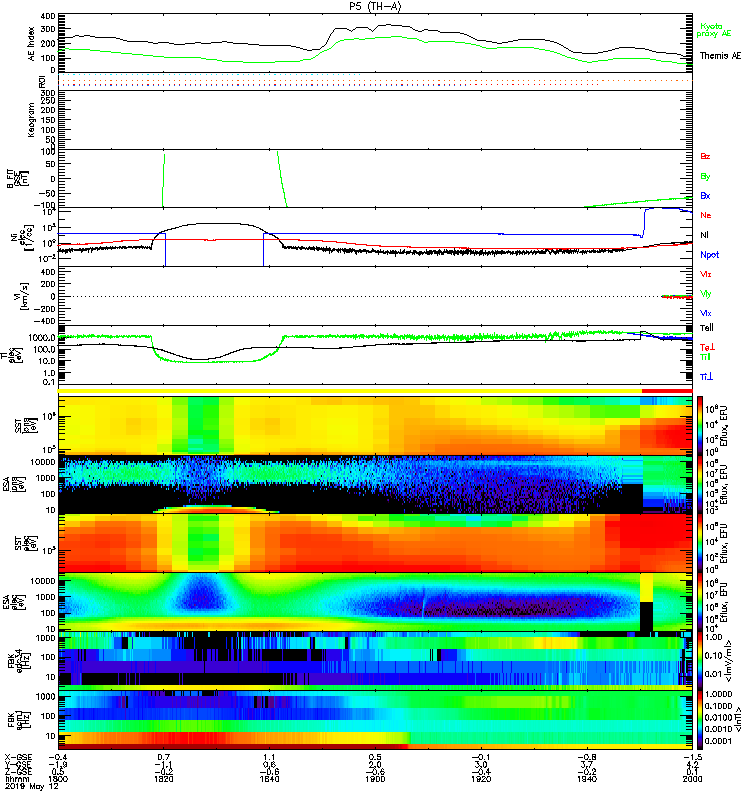The image size is (750, 800).
Task: Click the FBK edc34 <|mV/m|> color bar
Action: [699, 661]
